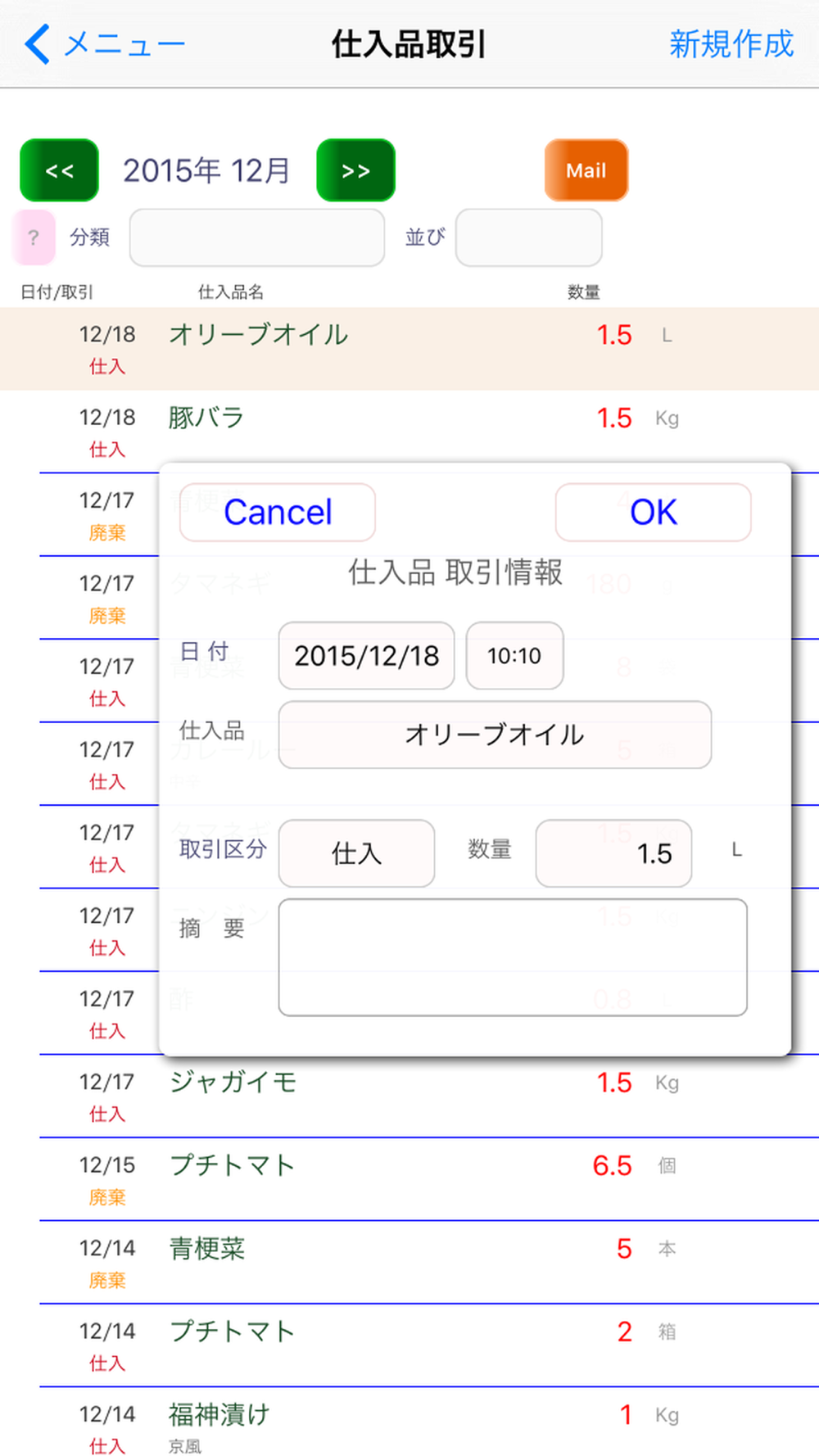This screenshot has height=1456, width=819.
Task: Select the 福神漬け transaction row
Action: coord(409,1425)
